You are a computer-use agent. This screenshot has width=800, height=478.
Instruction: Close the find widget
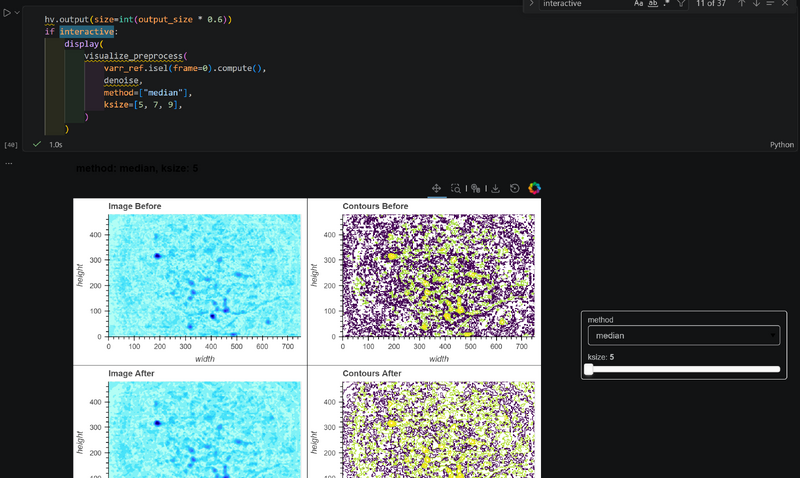pyautogui.click(x=785, y=4)
